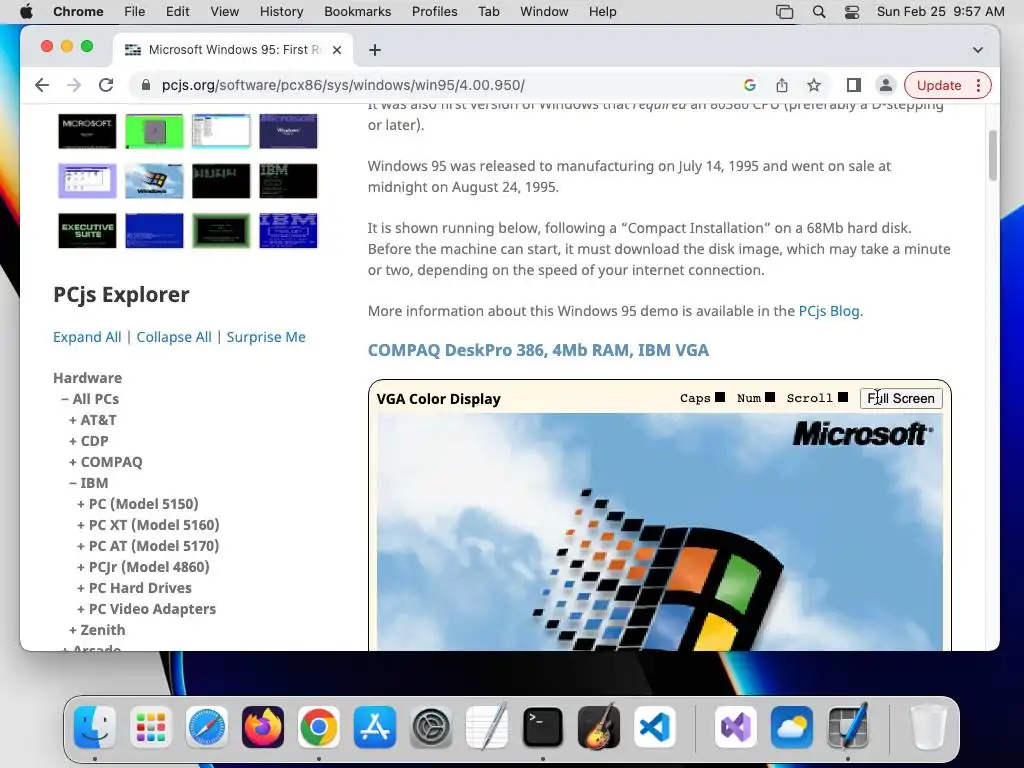Open the Executive Suite thumbnail
The image size is (1024, 768).
(x=87, y=231)
